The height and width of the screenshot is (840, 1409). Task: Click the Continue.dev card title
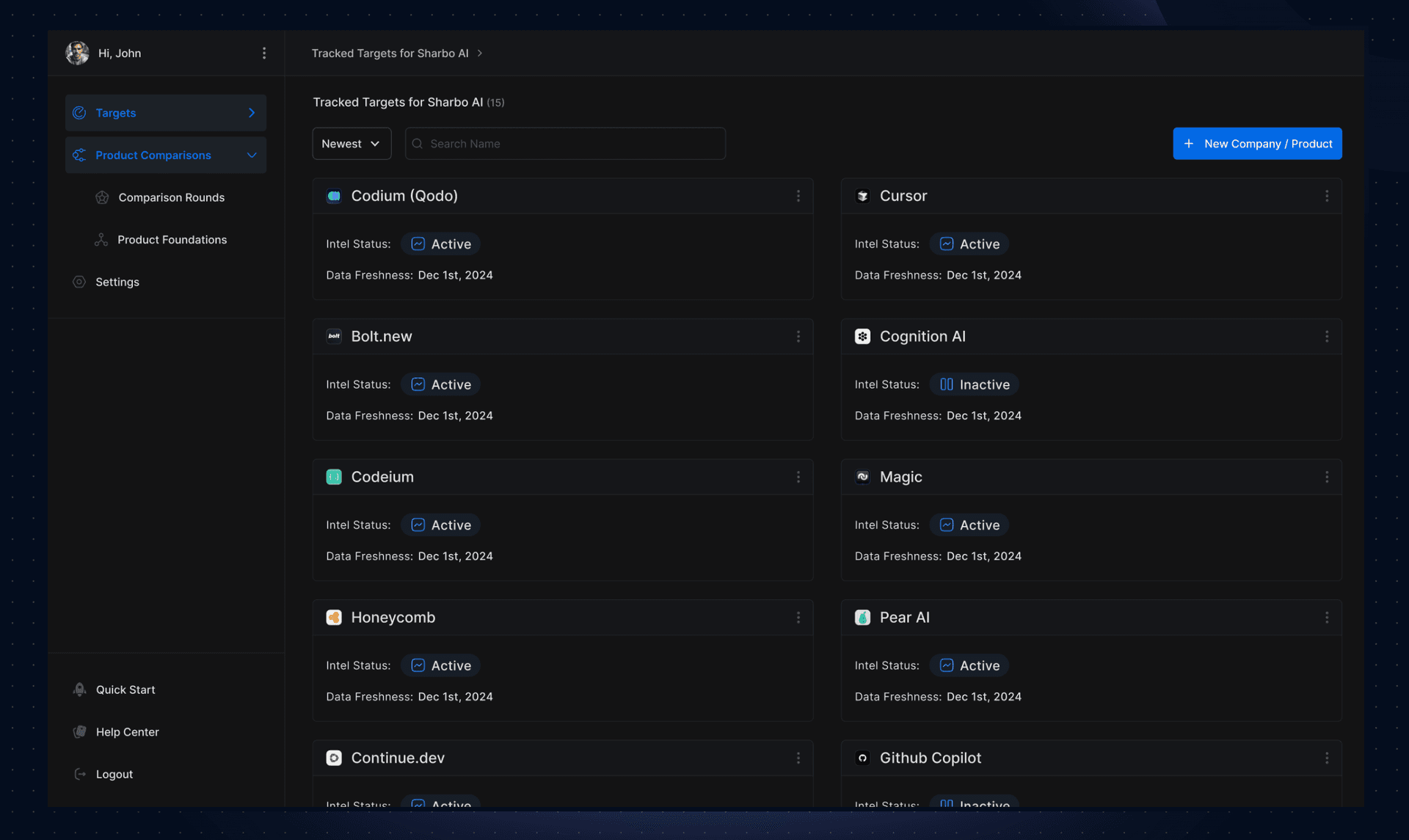click(x=398, y=758)
